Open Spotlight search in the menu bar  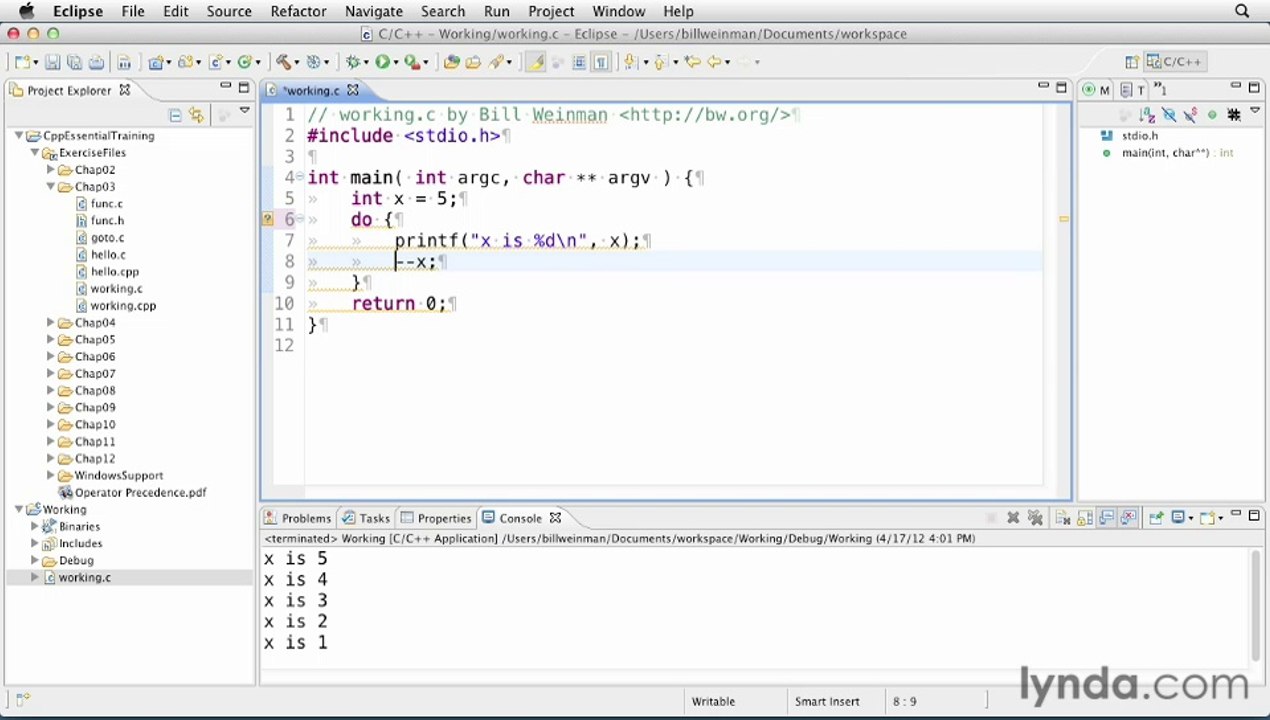pyautogui.click(x=1242, y=11)
